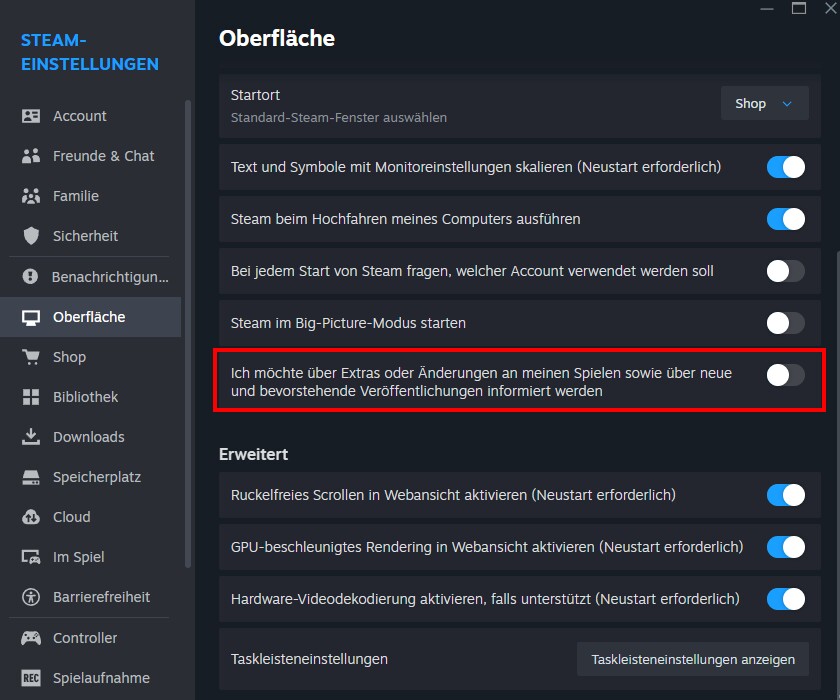This screenshot has height=700, width=840.
Task: Open the Freunde & Chat section
Action: pyautogui.click(x=103, y=156)
